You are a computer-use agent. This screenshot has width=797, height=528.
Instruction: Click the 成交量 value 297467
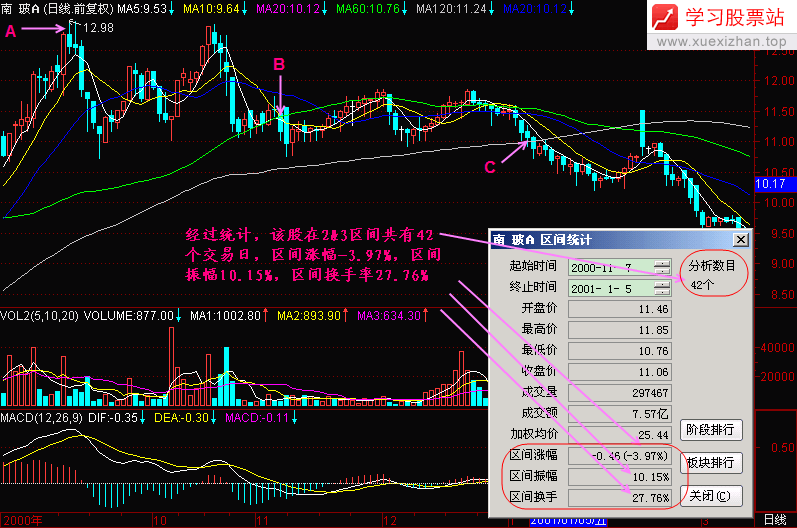pyautogui.click(x=620, y=393)
